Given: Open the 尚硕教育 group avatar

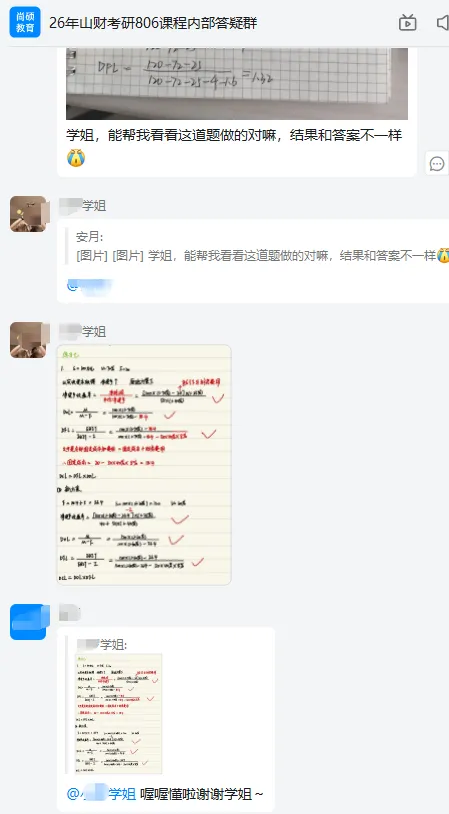Looking at the screenshot, I should click(25, 23).
